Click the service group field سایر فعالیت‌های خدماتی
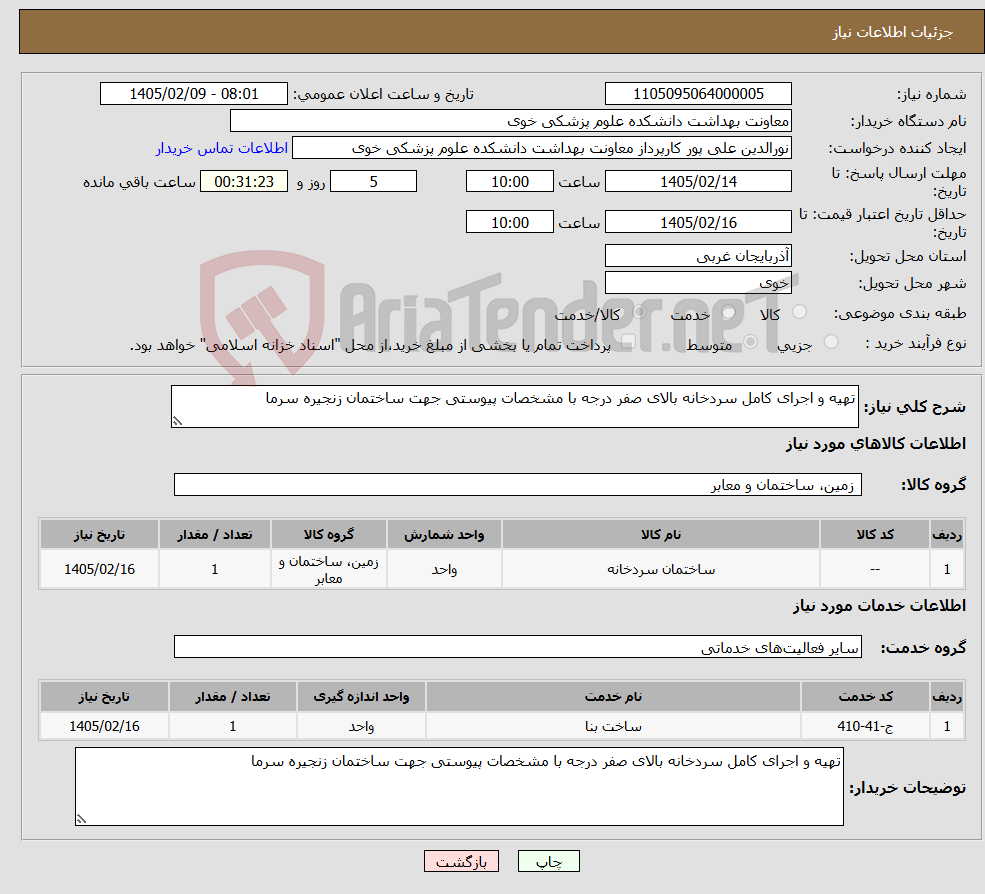This screenshot has width=985, height=894. 518,646
